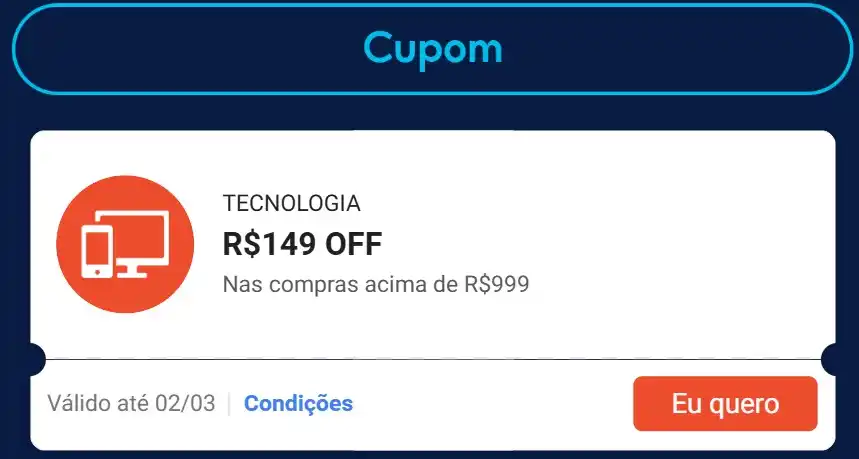Click the Nas compras acima de R$999 text
Viewport: 859px width, 459px height.
click(376, 285)
